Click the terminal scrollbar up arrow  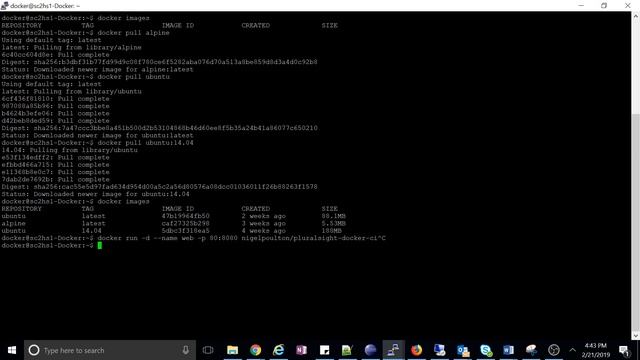pos(636,16)
